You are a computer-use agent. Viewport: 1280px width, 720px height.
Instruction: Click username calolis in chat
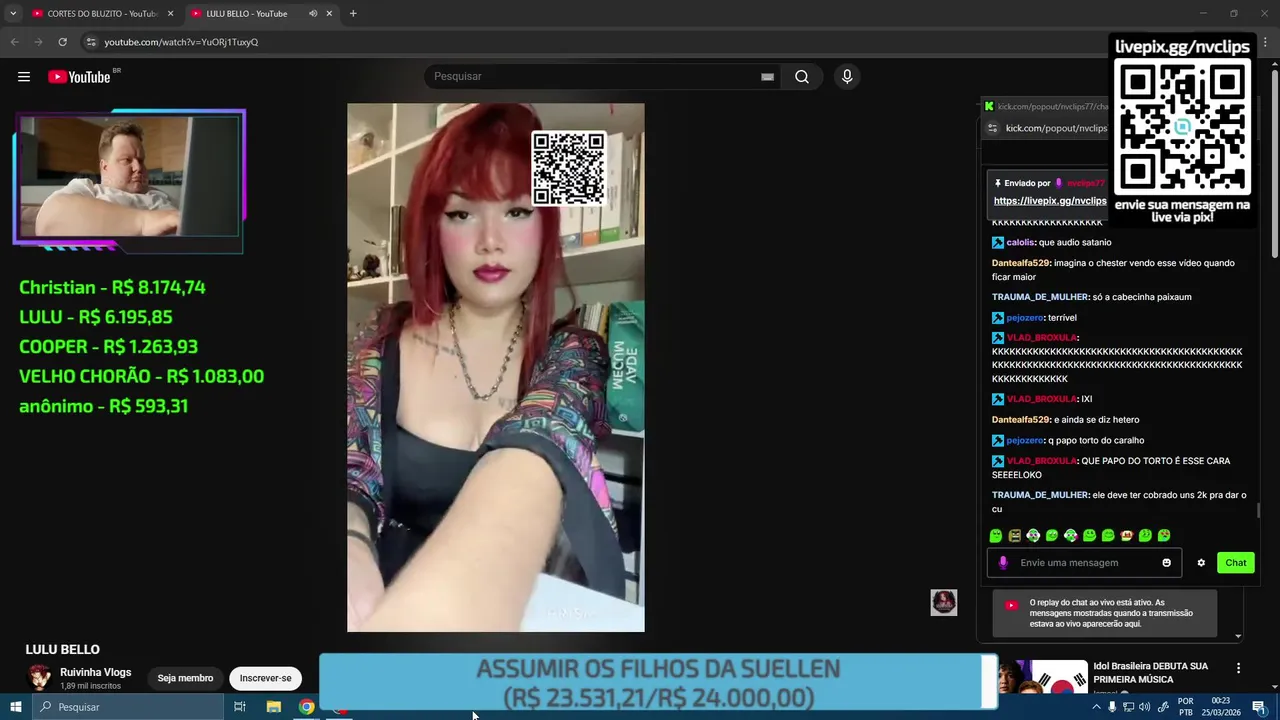1020,242
